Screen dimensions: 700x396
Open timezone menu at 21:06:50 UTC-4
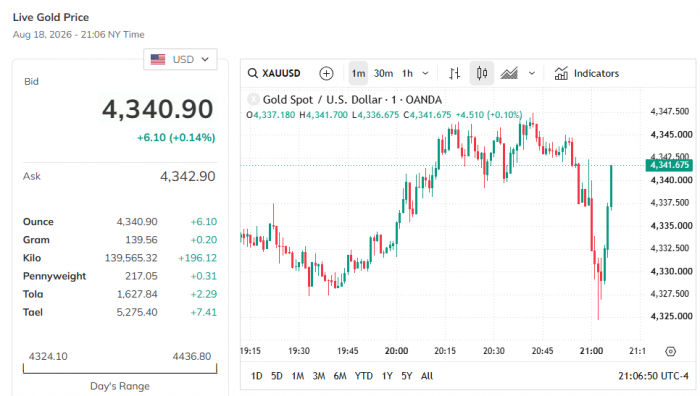[x=653, y=376]
